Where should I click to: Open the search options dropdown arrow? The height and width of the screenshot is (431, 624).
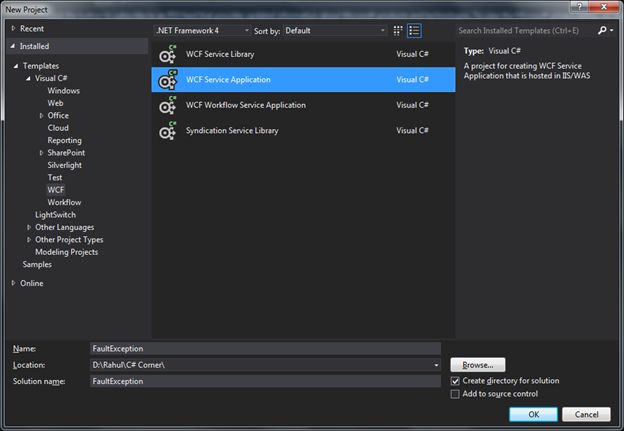(x=612, y=30)
